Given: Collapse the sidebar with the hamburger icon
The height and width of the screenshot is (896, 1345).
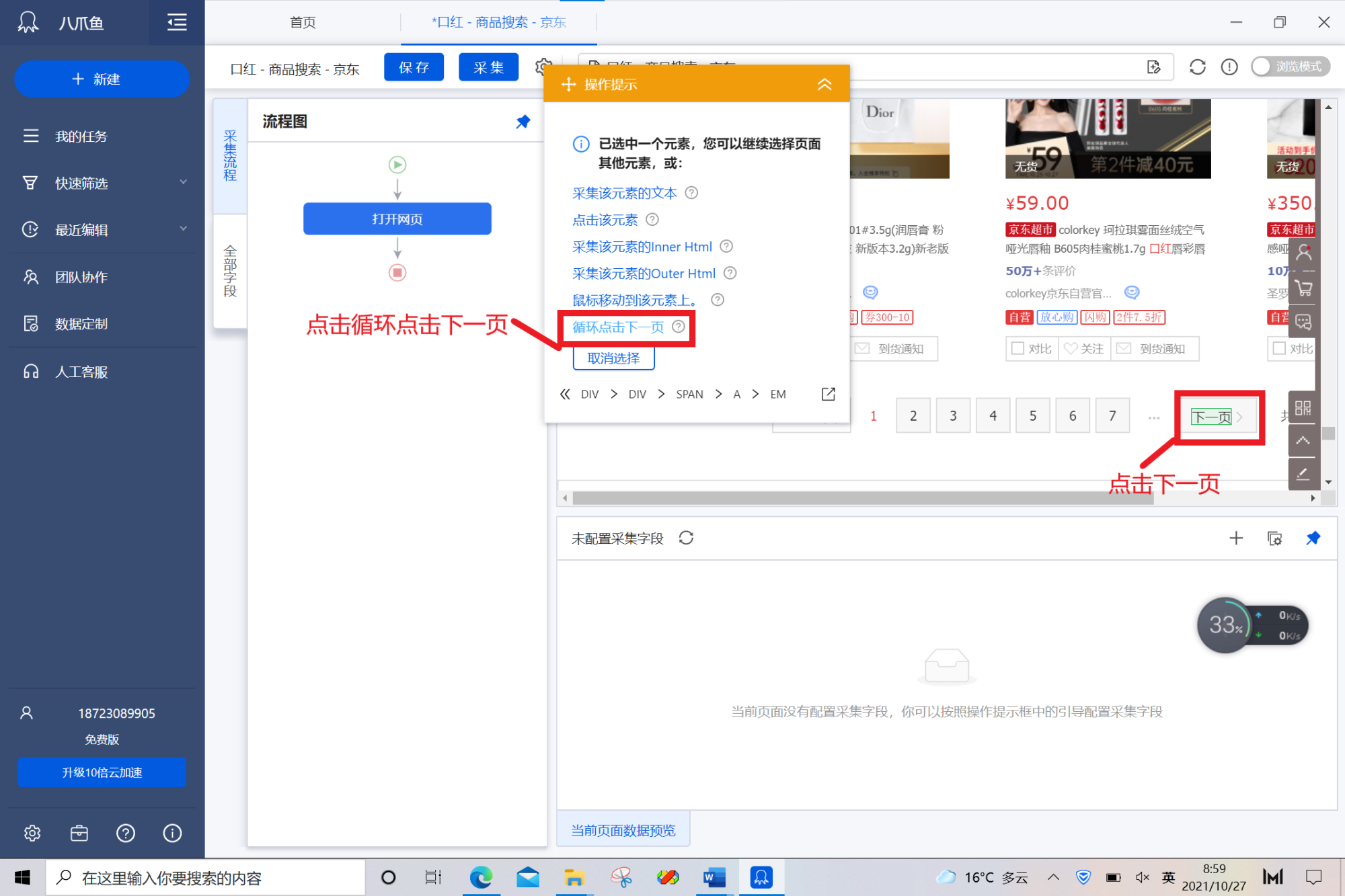Looking at the screenshot, I should [177, 23].
